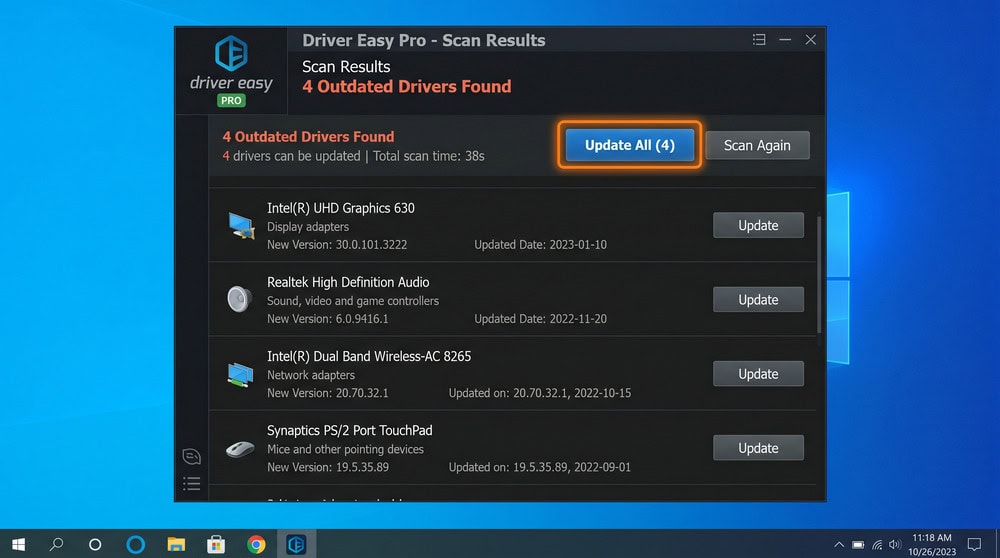Click the battery icon in system tray
The image size is (1000, 558).
[858, 544]
